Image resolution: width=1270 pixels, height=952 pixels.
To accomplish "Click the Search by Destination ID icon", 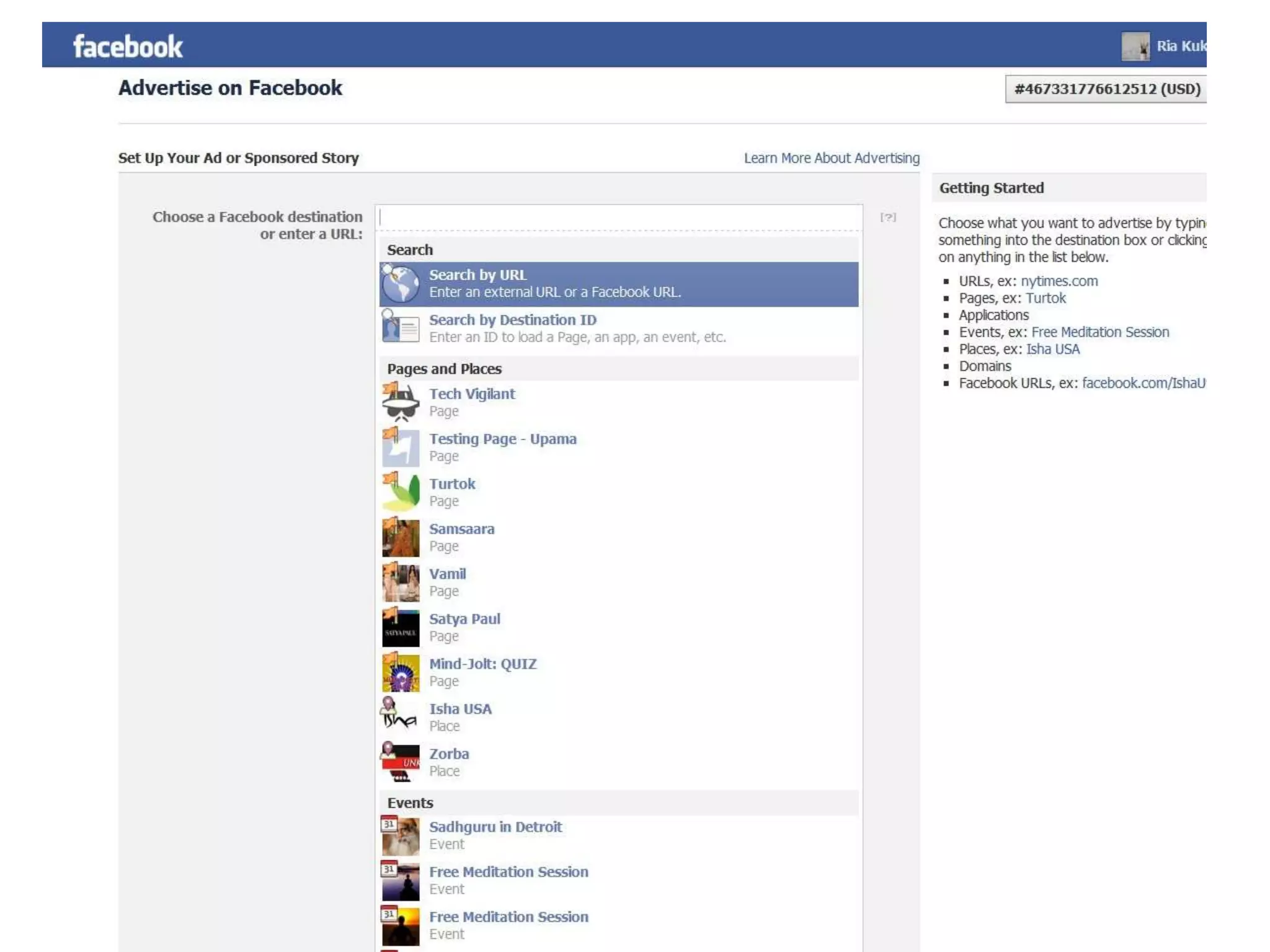I will click(x=401, y=327).
